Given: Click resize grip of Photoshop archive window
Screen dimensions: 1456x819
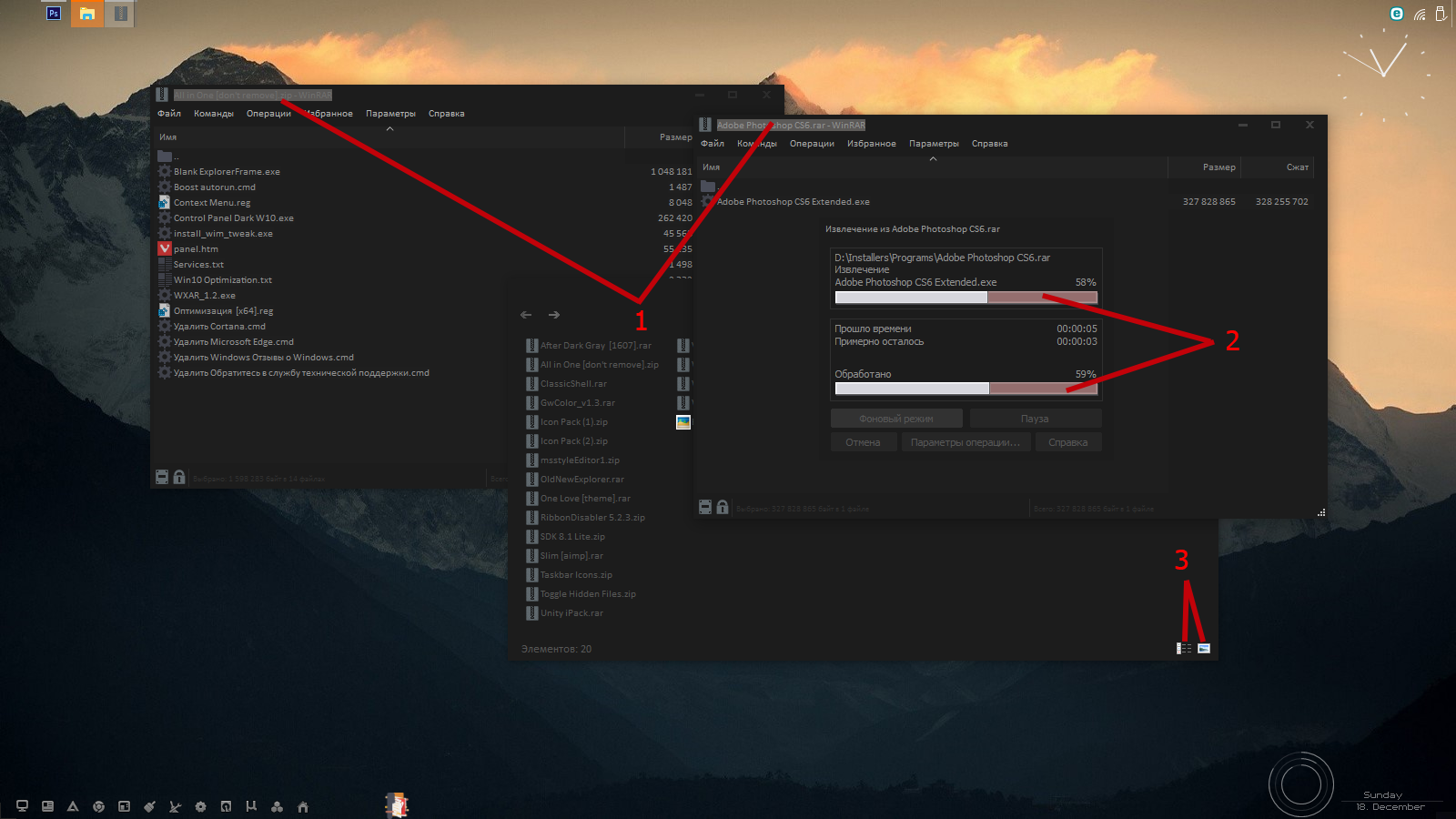Looking at the screenshot, I should coord(1321,512).
